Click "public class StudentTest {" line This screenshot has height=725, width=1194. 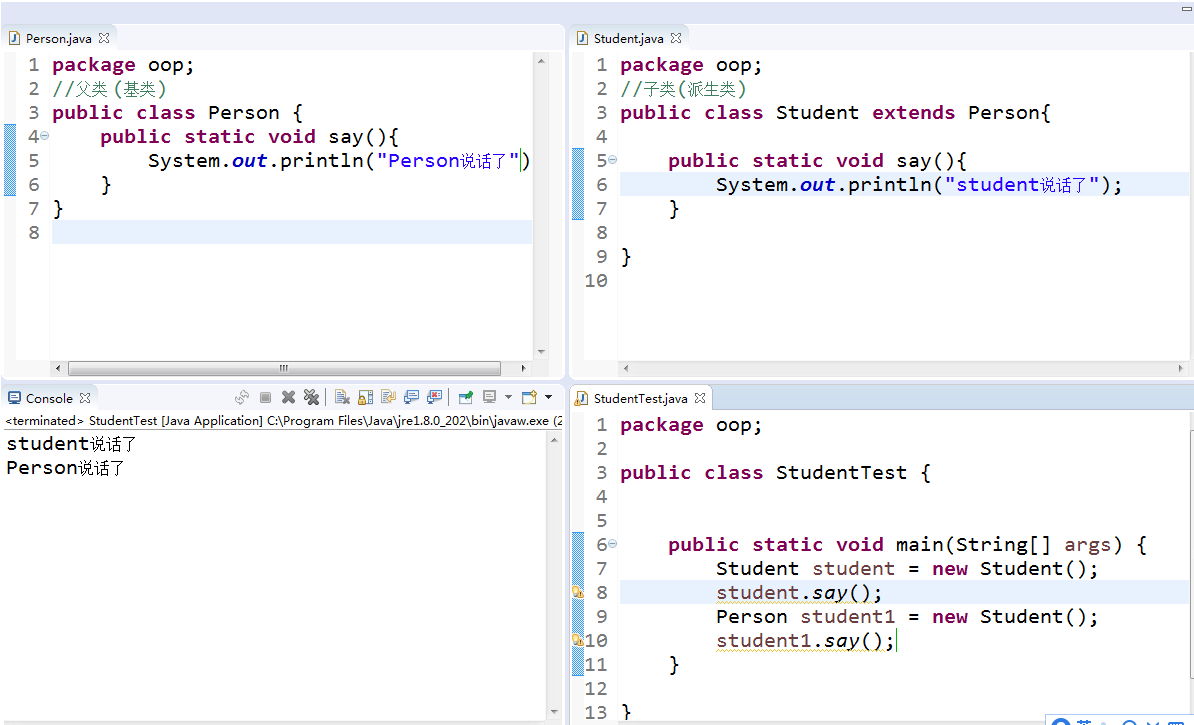pyautogui.click(x=775, y=472)
